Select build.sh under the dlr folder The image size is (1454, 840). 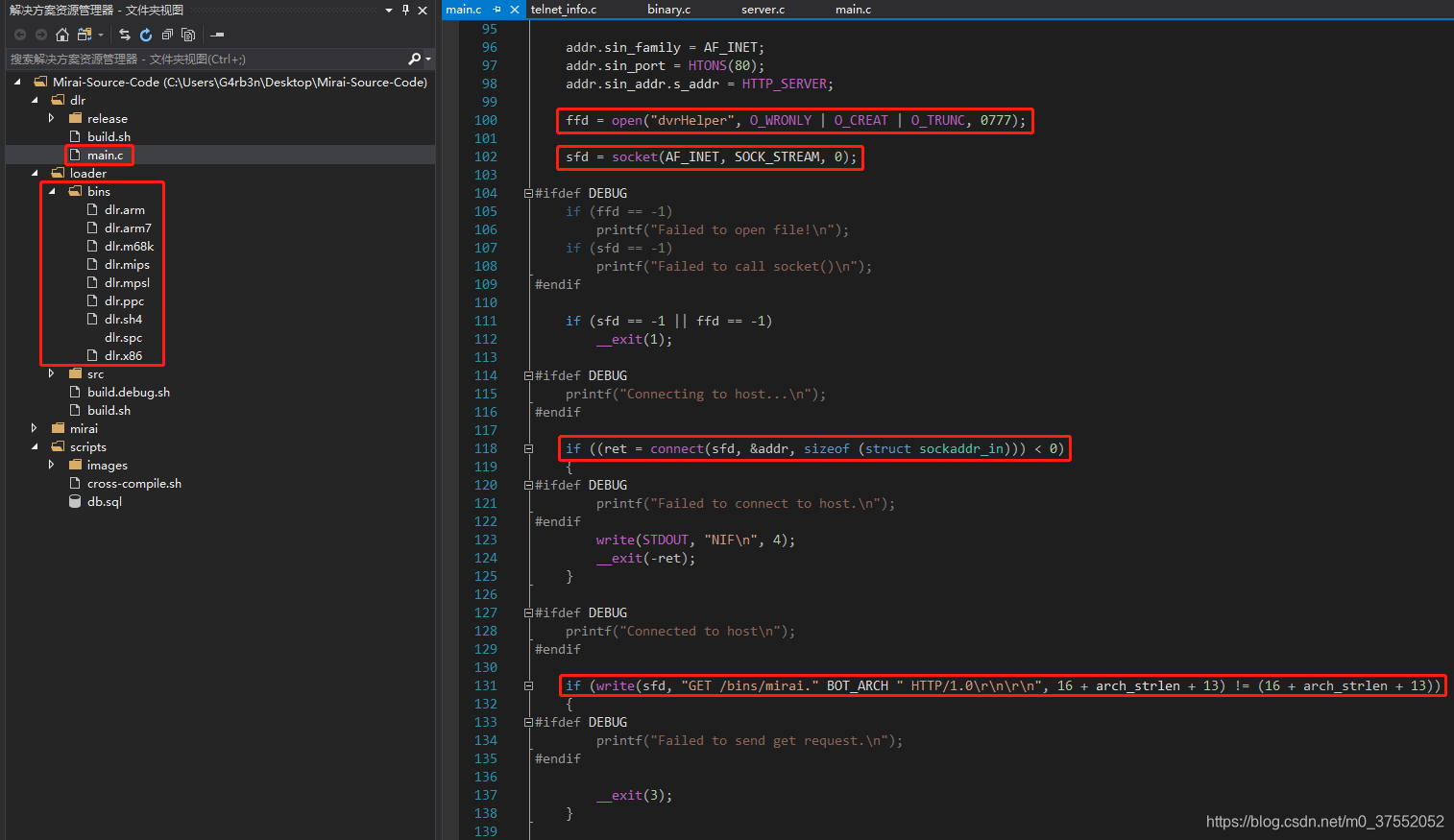click(x=109, y=137)
